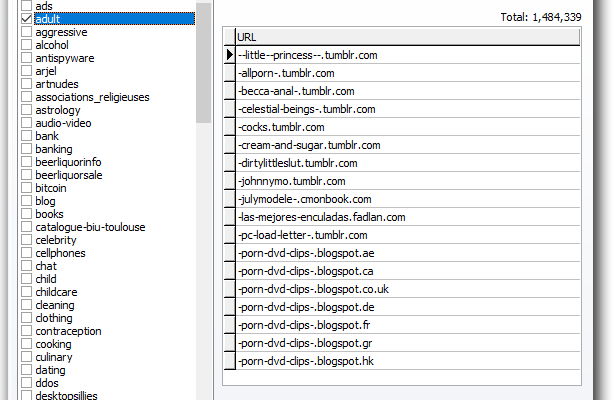
Task: Select the highlighted adult list label
Action: point(114,19)
